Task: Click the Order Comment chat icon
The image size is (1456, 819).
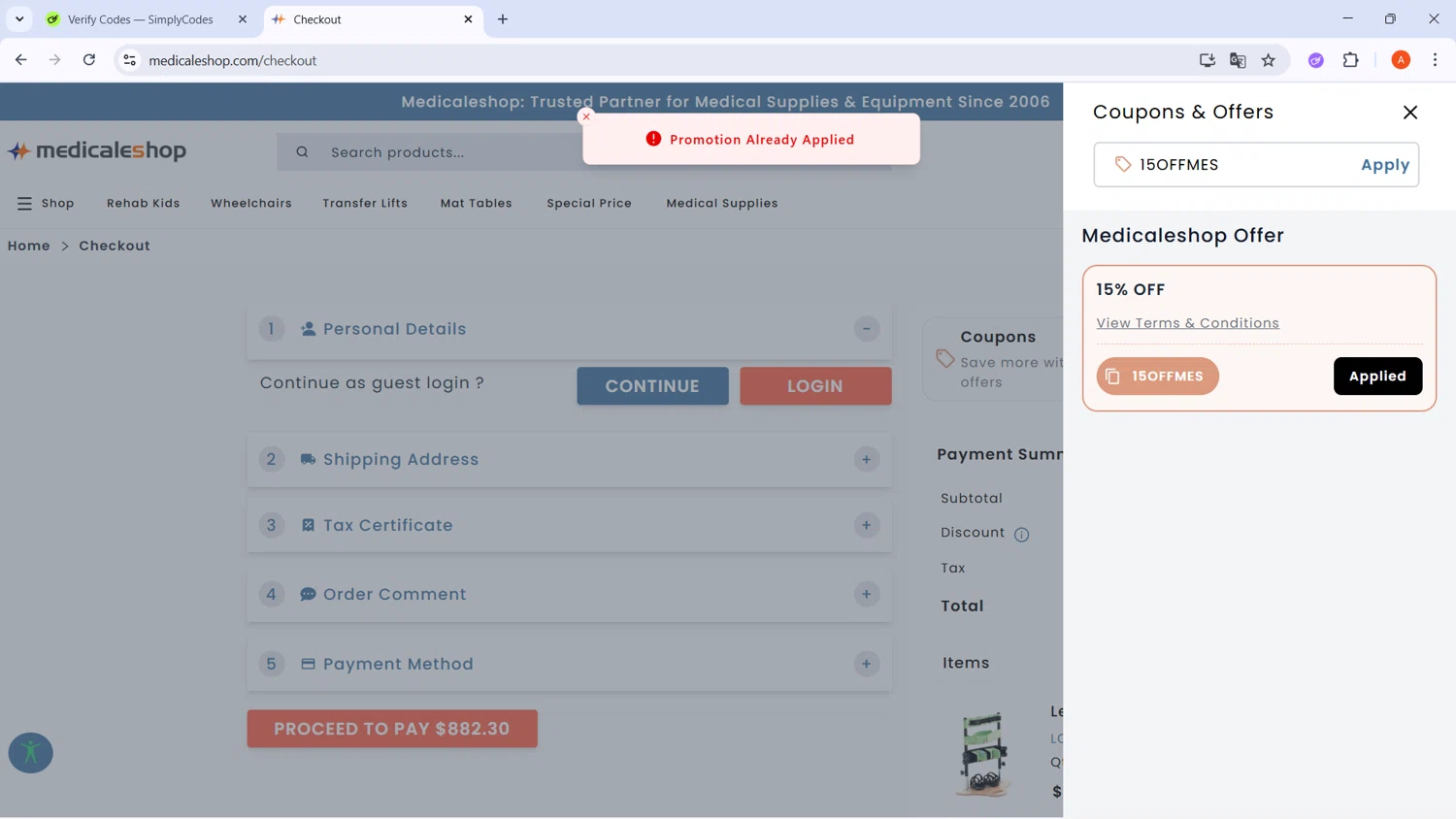Action: tap(308, 594)
